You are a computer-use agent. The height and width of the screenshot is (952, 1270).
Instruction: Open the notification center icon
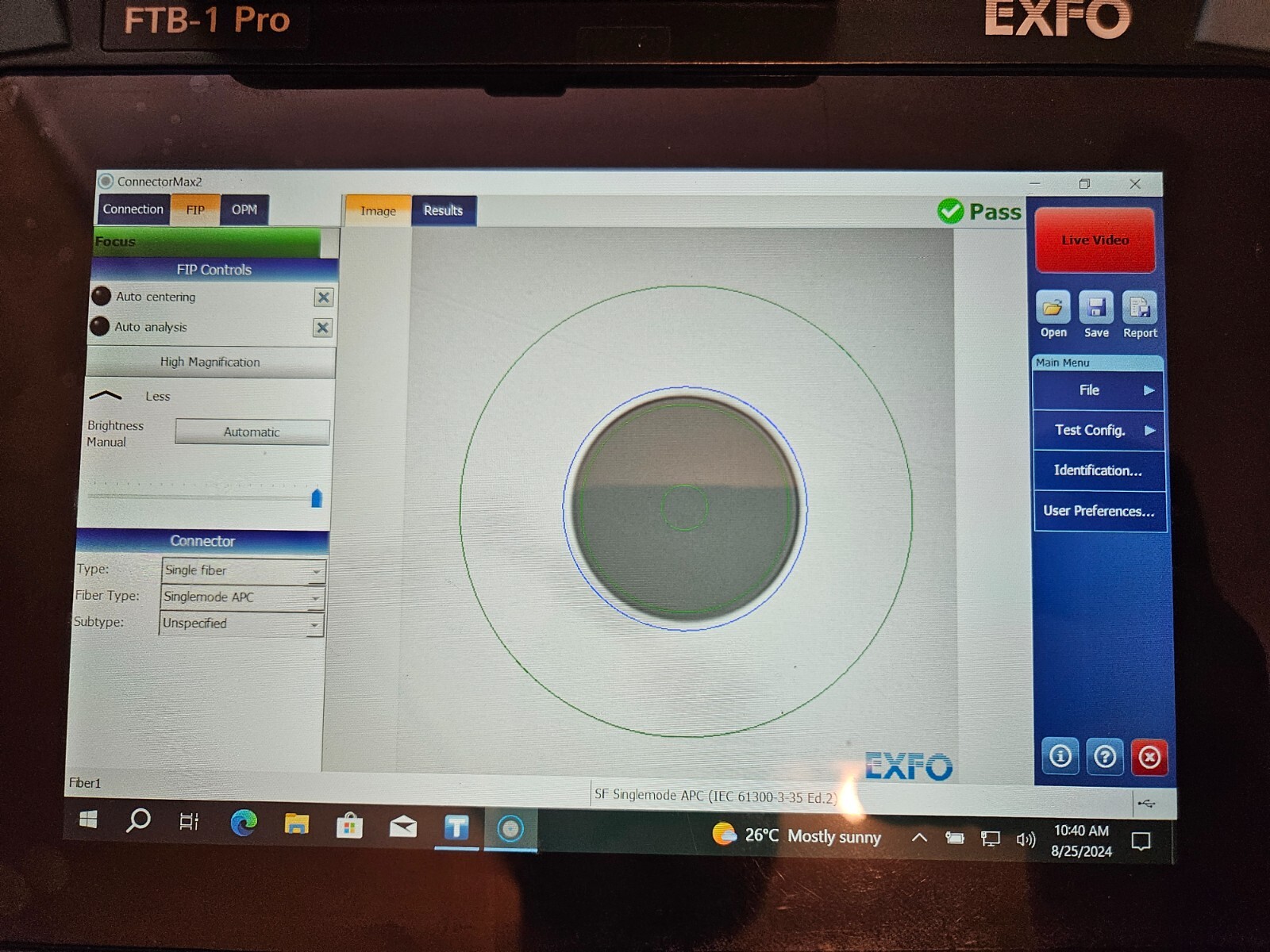coord(1141,841)
